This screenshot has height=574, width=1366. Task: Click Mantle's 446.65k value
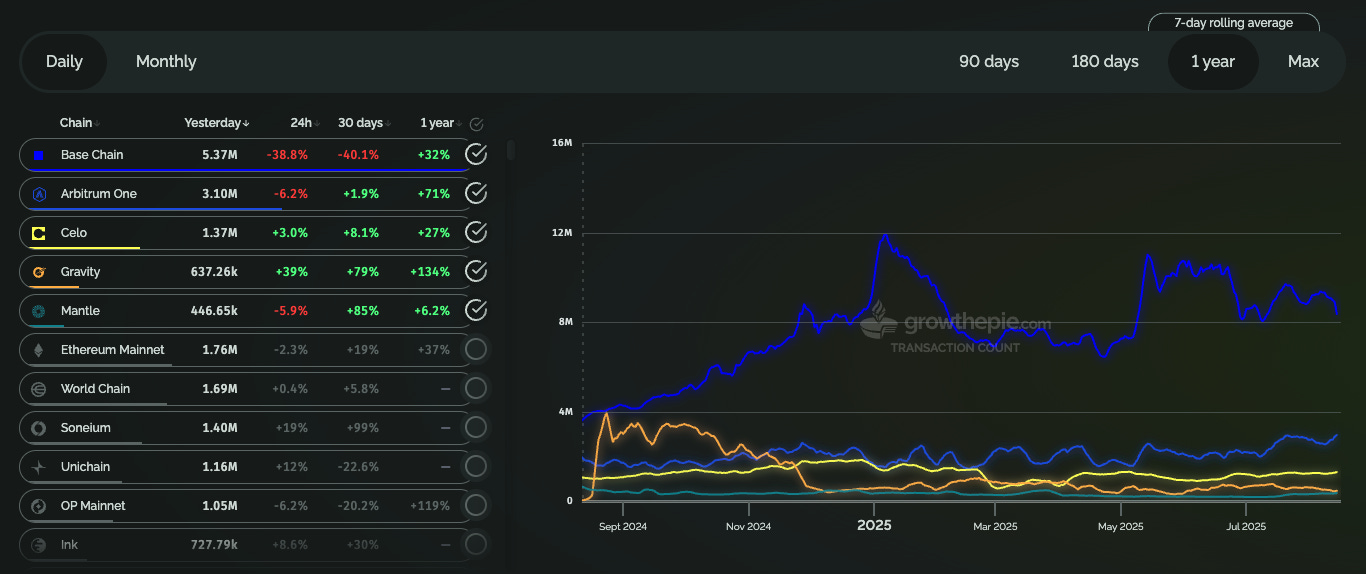pos(214,311)
